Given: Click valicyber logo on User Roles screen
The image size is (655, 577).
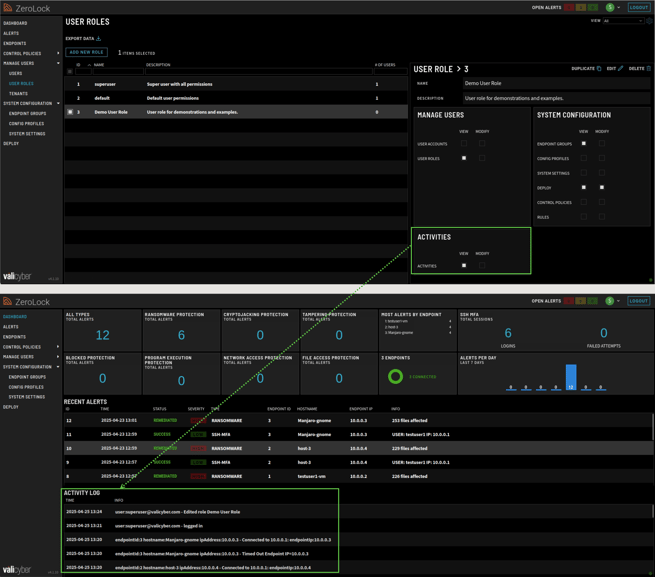Looking at the screenshot, I should point(17,277).
